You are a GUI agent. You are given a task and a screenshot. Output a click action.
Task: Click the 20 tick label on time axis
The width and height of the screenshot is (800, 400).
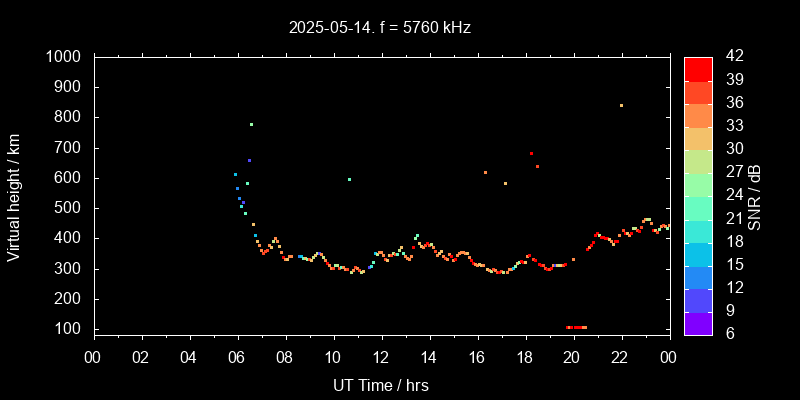pyautogui.click(x=573, y=356)
